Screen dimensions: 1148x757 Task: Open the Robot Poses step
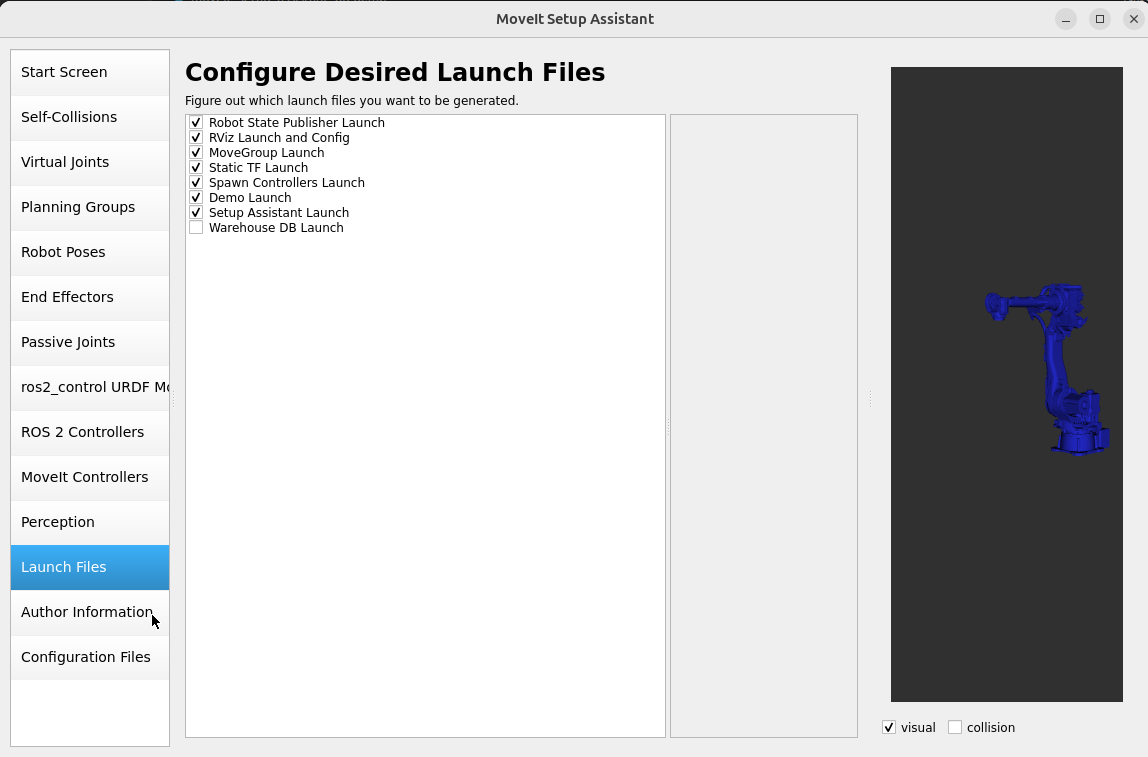[90, 253]
